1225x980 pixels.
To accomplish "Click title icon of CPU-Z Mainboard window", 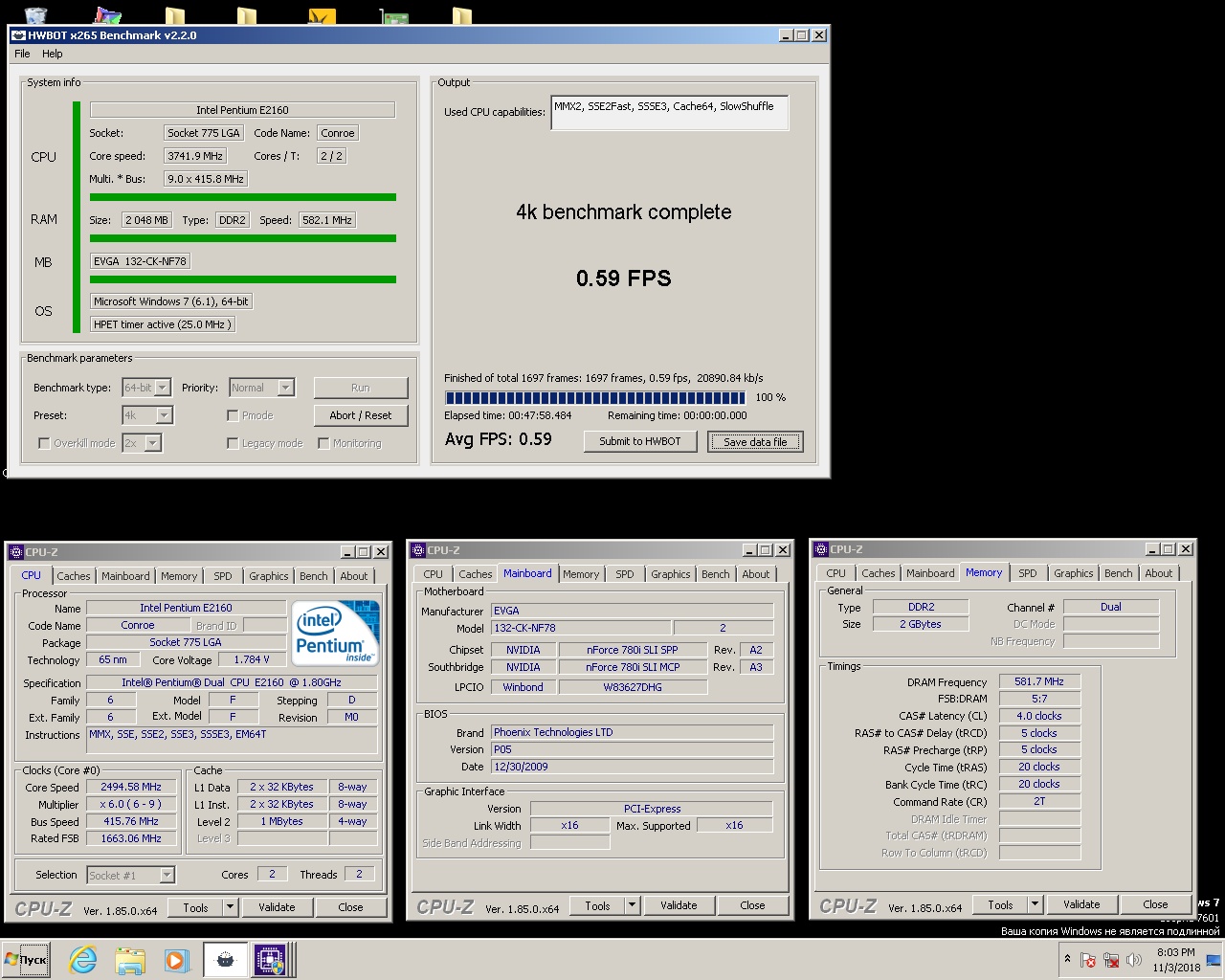I will click(x=418, y=550).
